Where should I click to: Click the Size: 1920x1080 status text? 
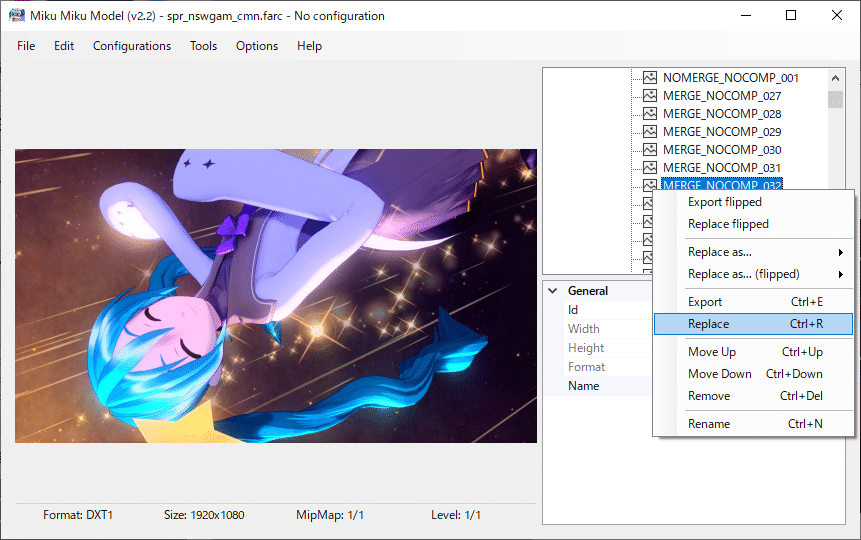click(204, 515)
